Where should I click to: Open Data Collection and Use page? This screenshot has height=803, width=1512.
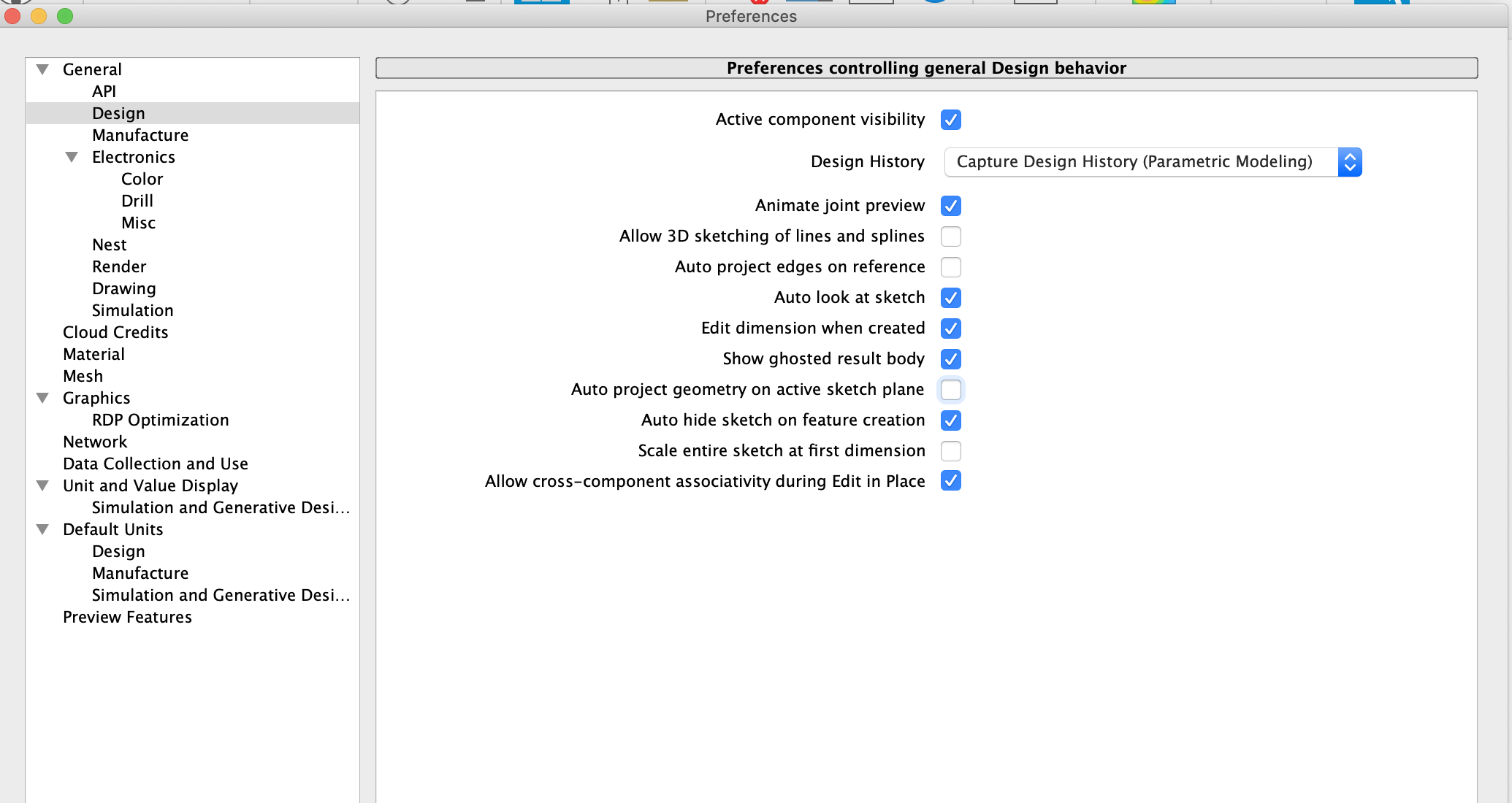click(155, 464)
